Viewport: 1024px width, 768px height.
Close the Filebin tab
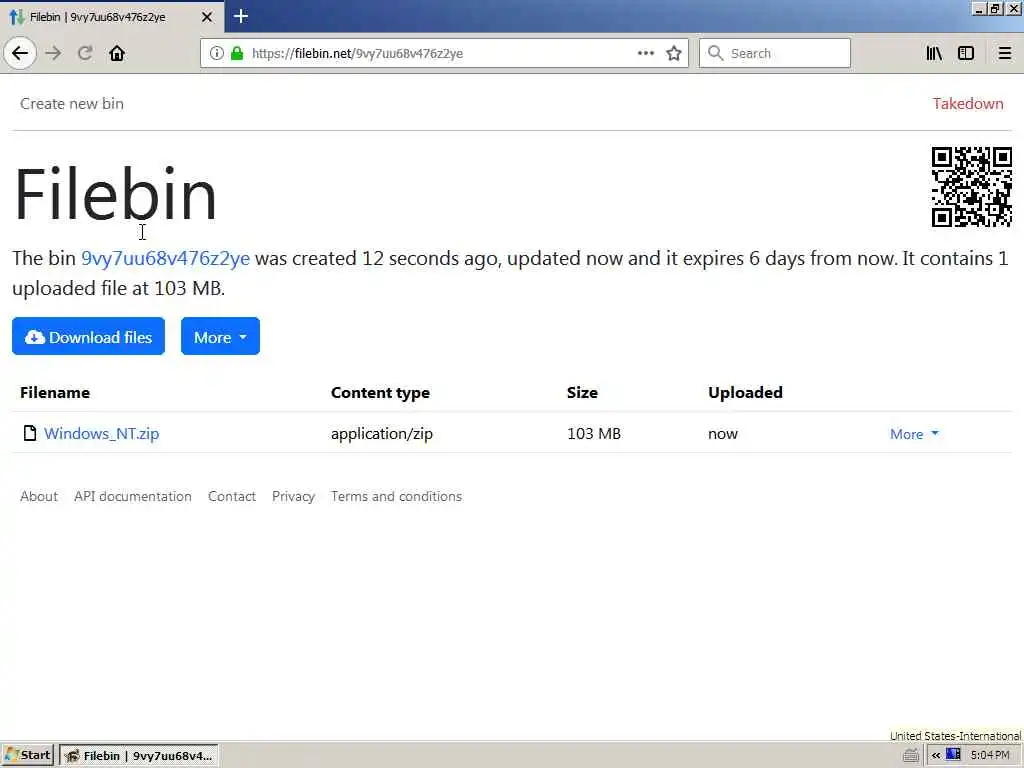[207, 17]
